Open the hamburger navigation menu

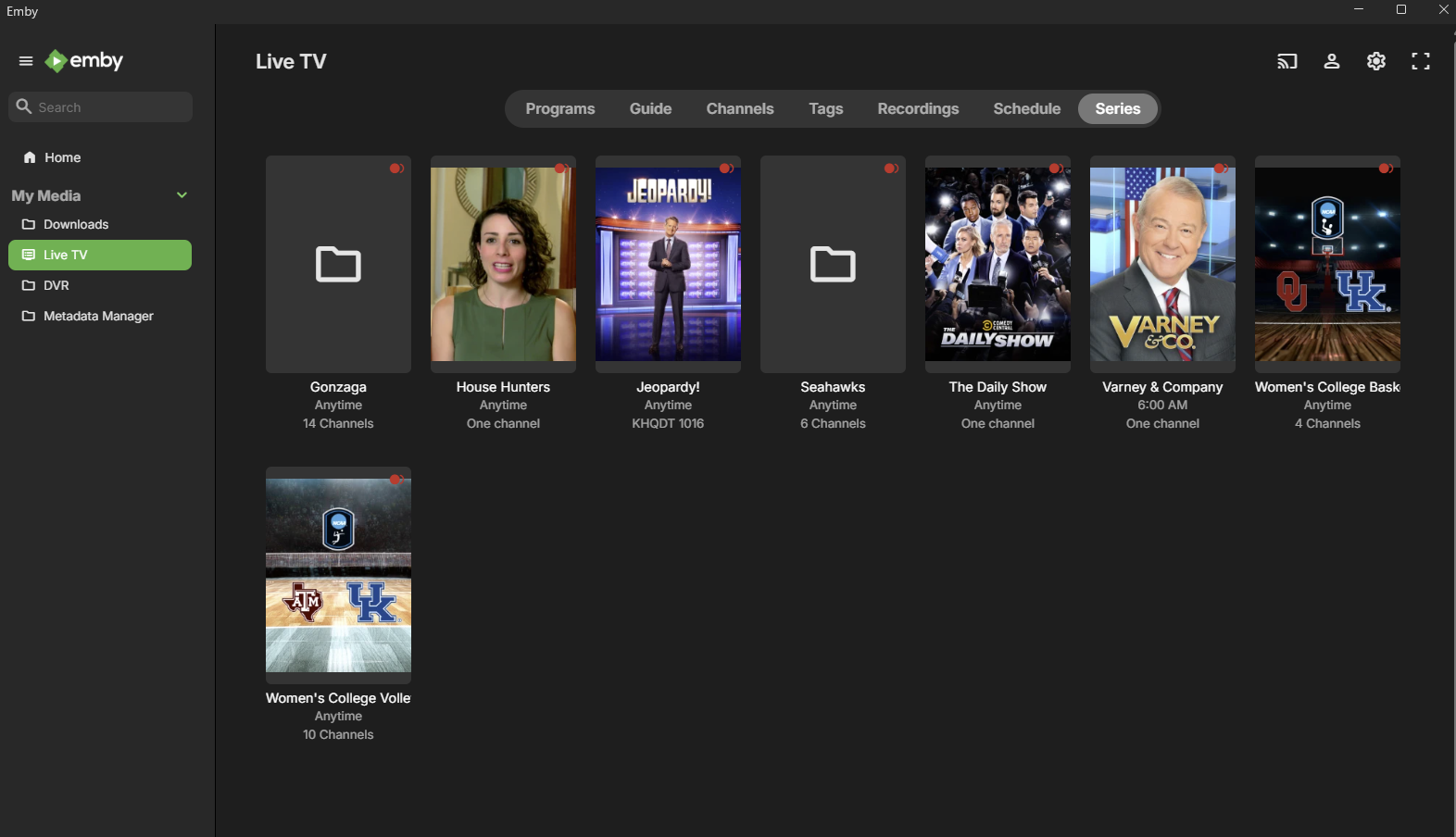click(26, 61)
